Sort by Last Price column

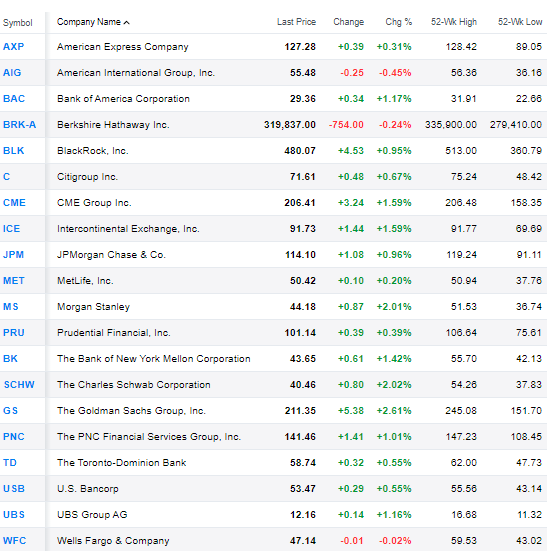coord(296,22)
